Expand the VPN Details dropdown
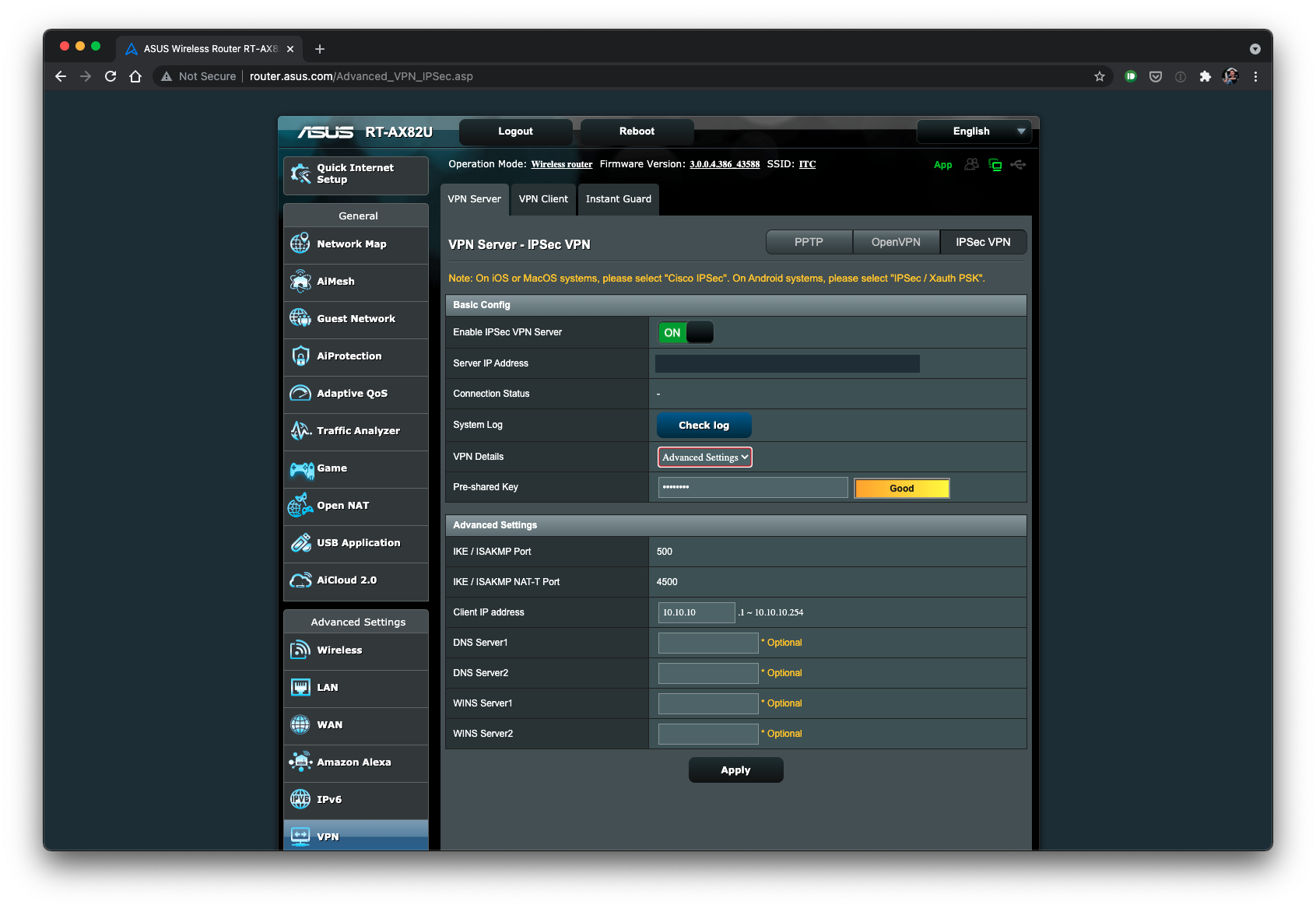This screenshot has height=908, width=1316. coord(704,458)
